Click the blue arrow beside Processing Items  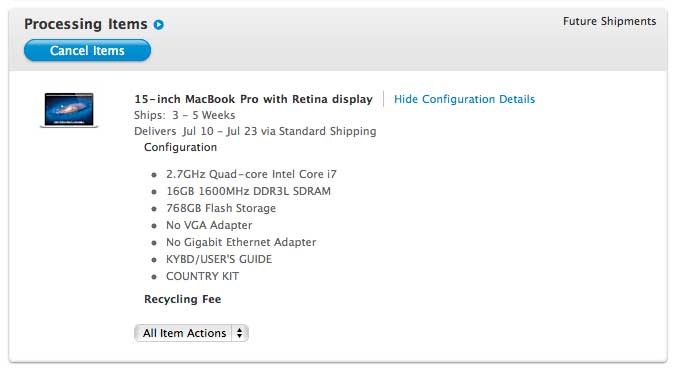tap(159, 25)
